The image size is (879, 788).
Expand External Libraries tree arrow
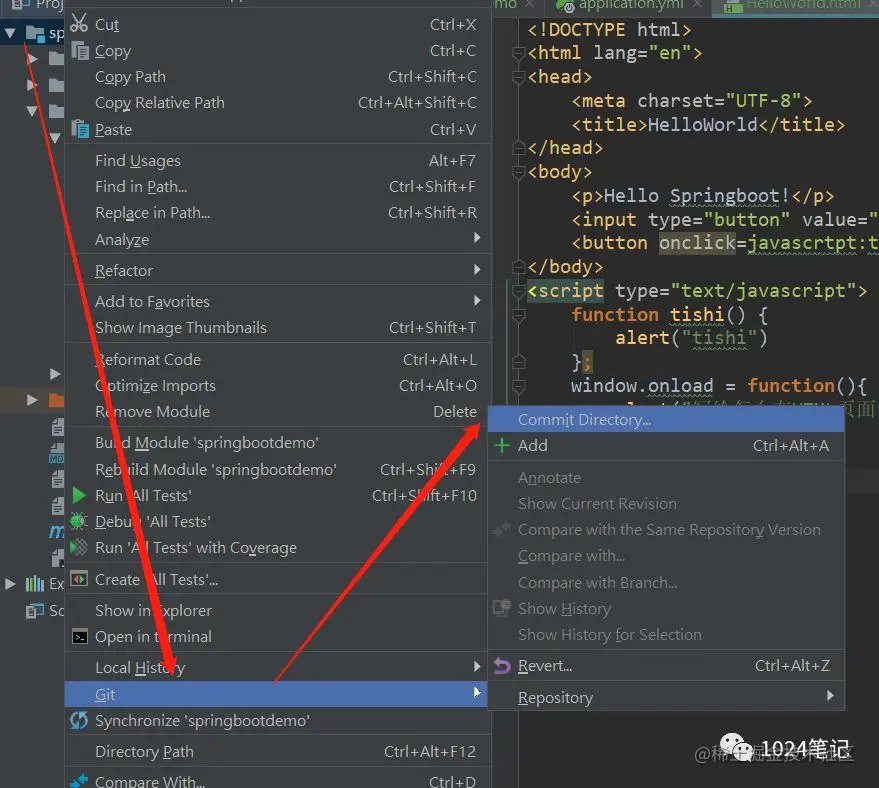click(x=10, y=584)
